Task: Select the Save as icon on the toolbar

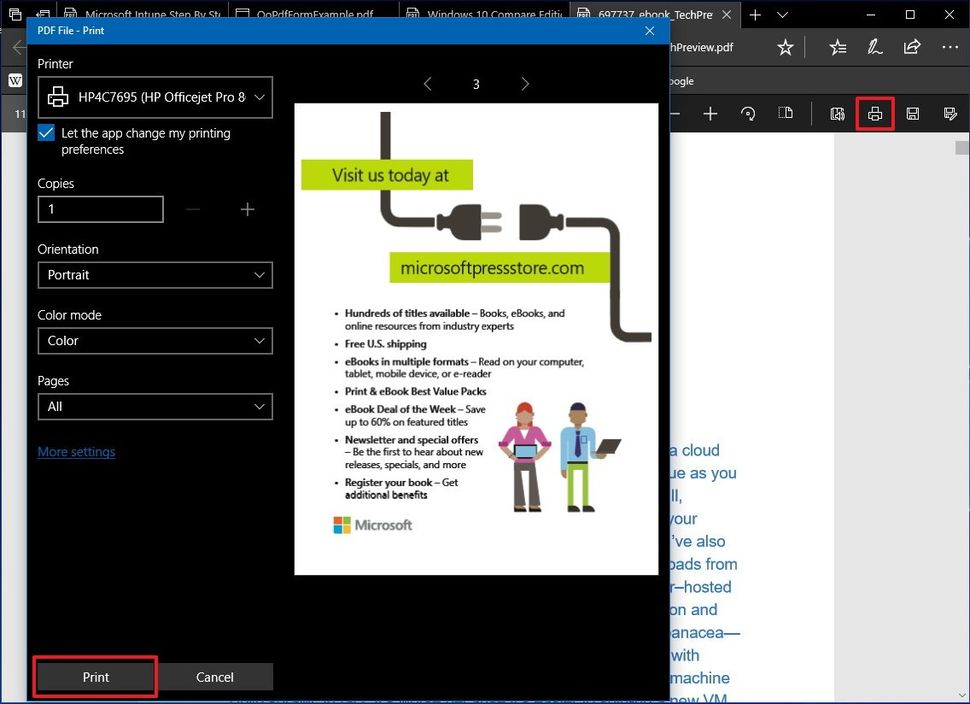Action: [949, 113]
